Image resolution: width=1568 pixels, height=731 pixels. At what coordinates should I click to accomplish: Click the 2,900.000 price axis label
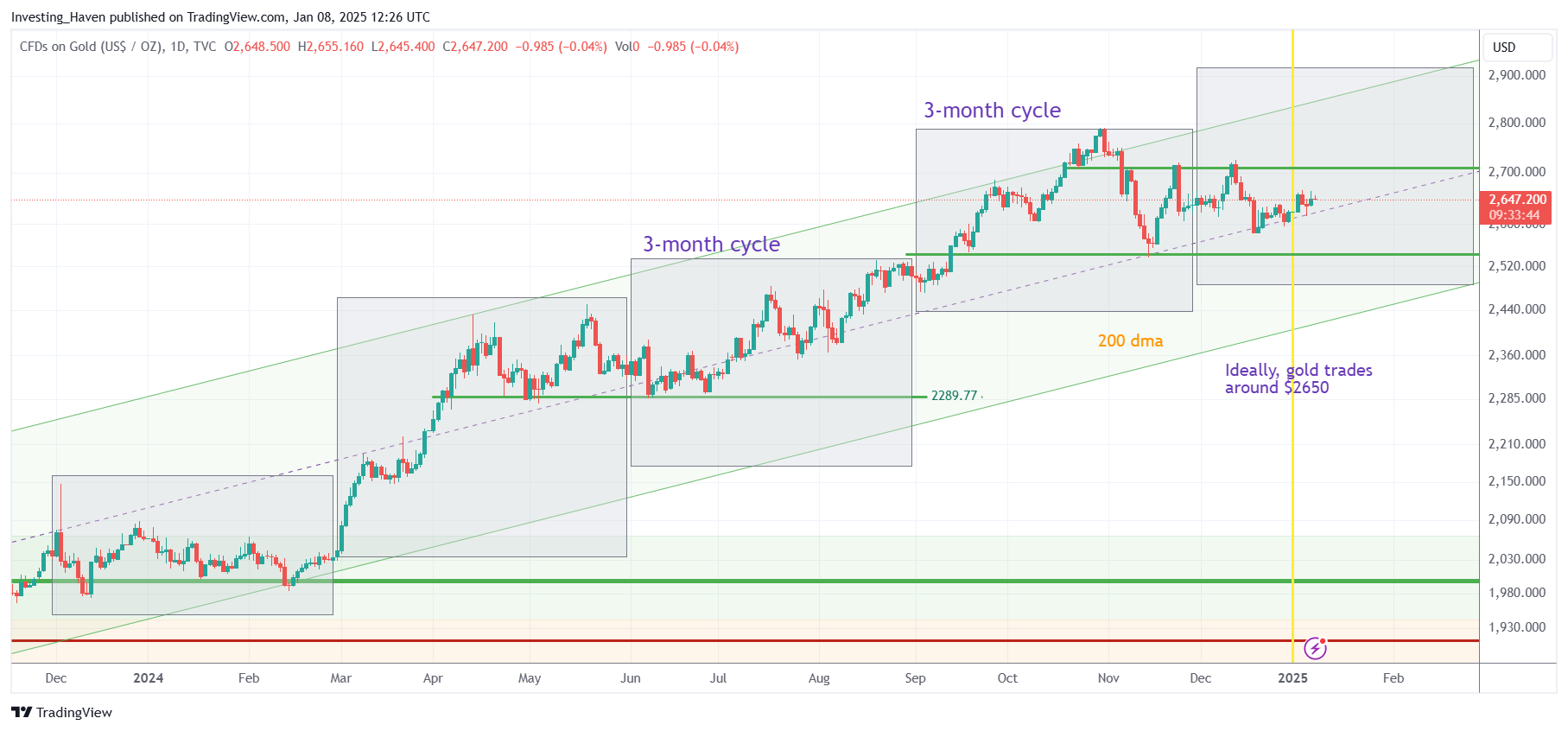click(1516, 75)
